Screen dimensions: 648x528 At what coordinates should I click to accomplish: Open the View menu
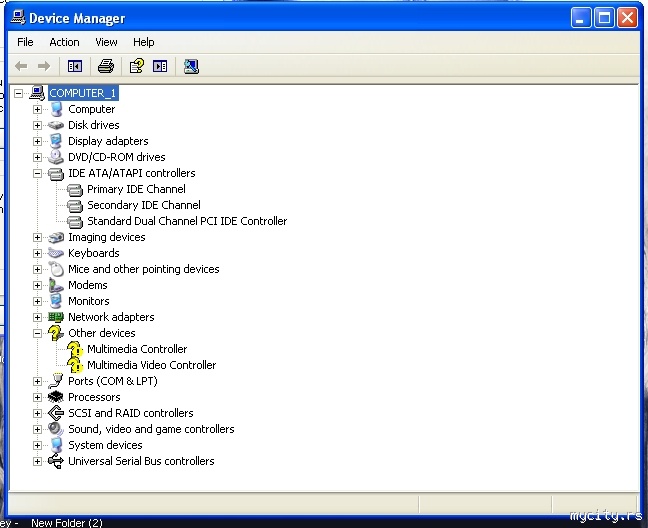106,42
